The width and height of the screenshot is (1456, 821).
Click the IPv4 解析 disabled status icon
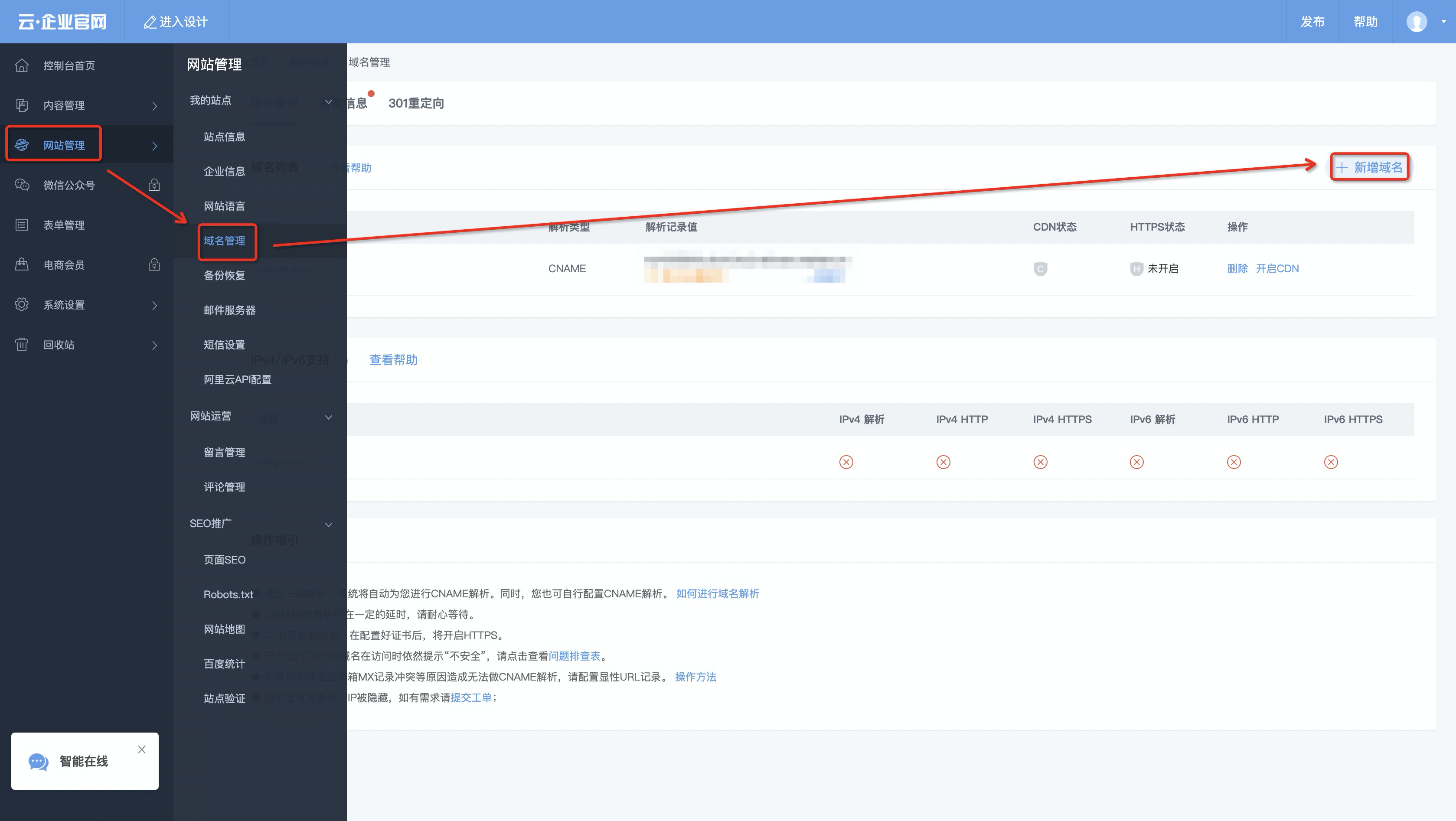coord(846,462)
